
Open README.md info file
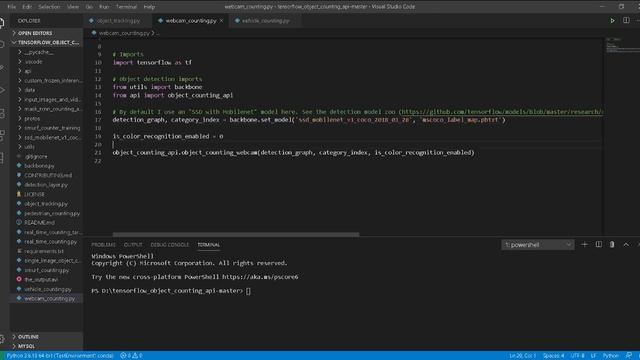pos(39,222)
